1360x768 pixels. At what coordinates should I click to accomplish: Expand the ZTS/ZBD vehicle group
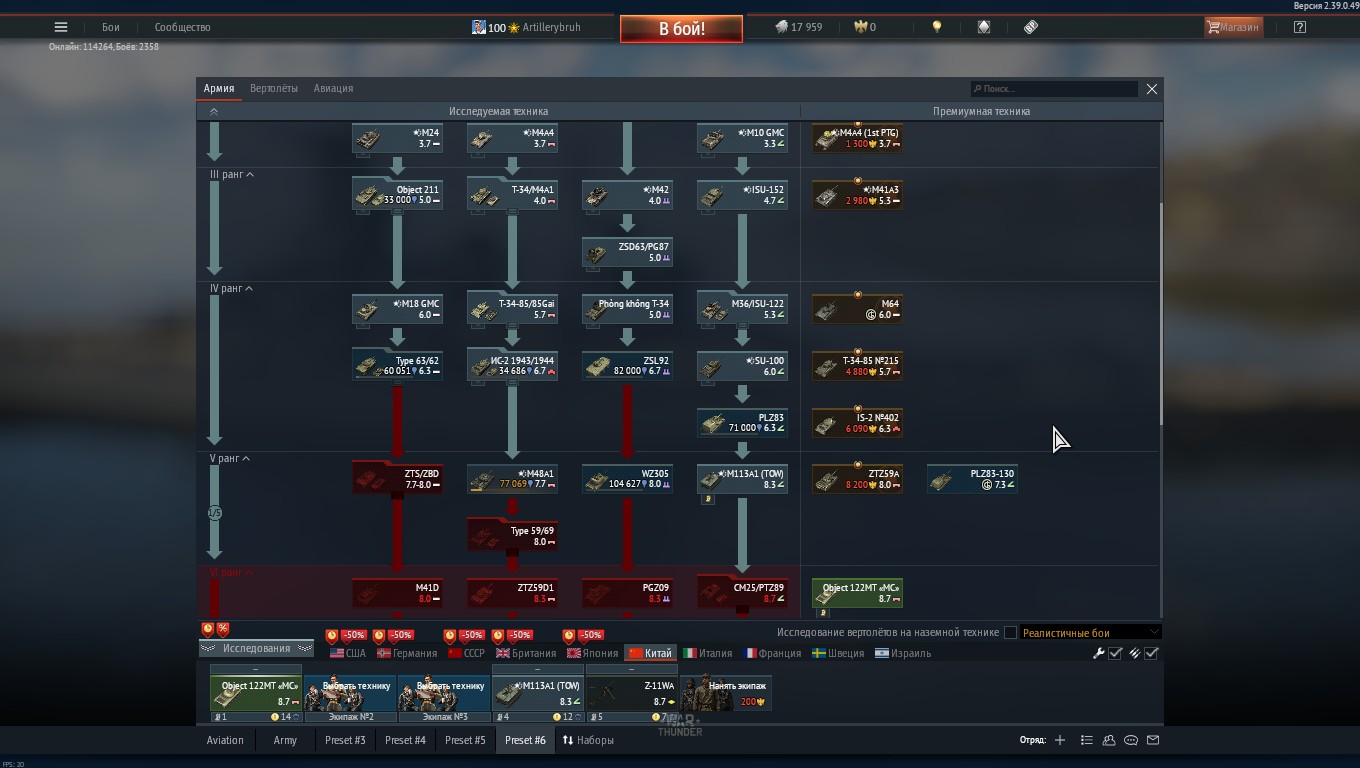(397, 479)
